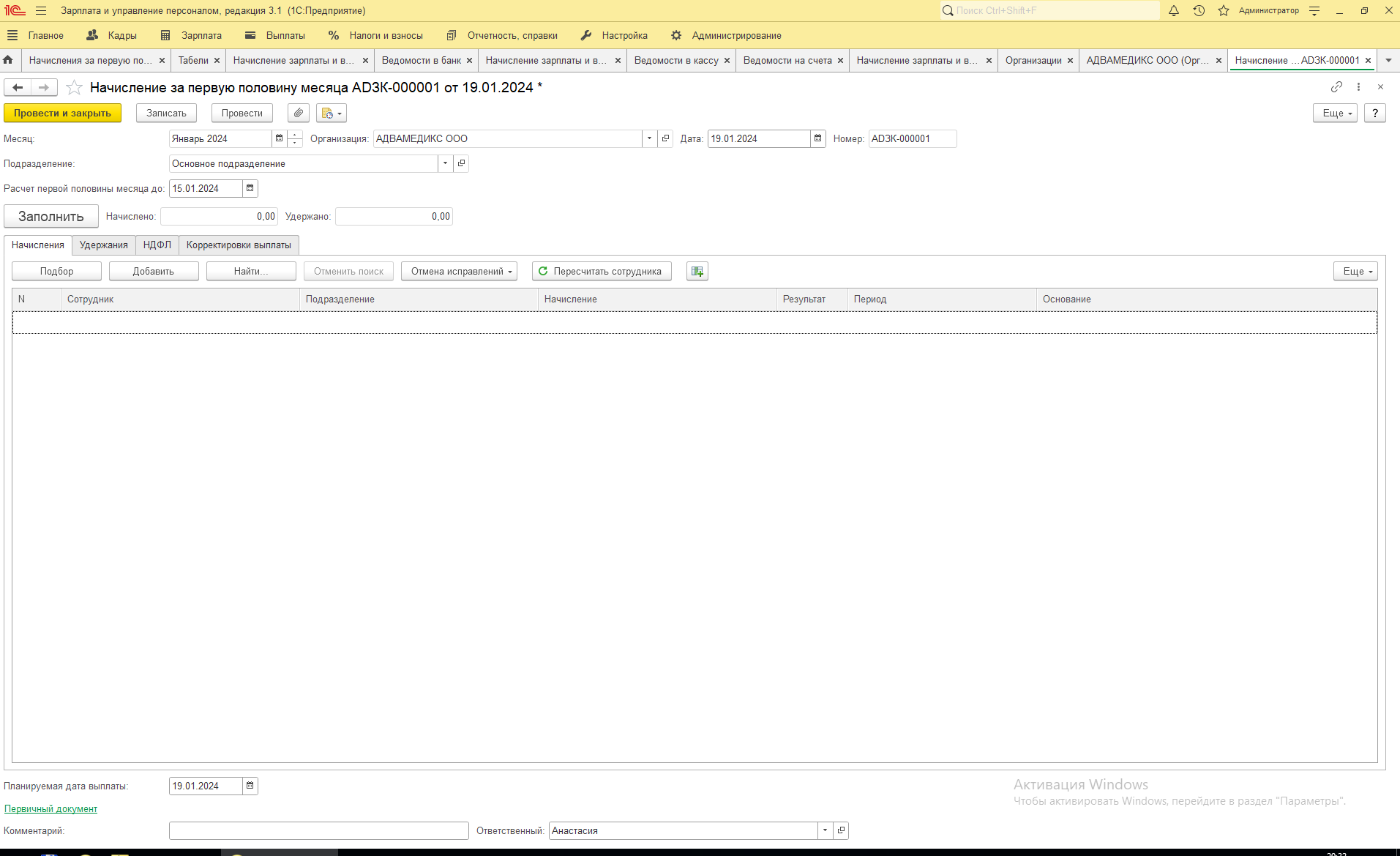
Task: Expand the Ответственный dropdown
Action: coord(825,830)
